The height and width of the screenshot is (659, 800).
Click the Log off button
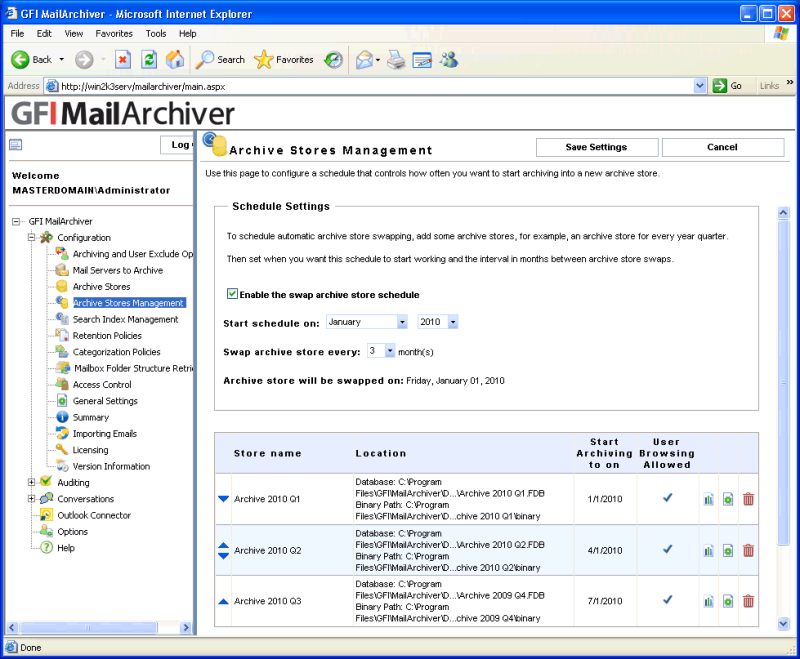click(177, 145)
